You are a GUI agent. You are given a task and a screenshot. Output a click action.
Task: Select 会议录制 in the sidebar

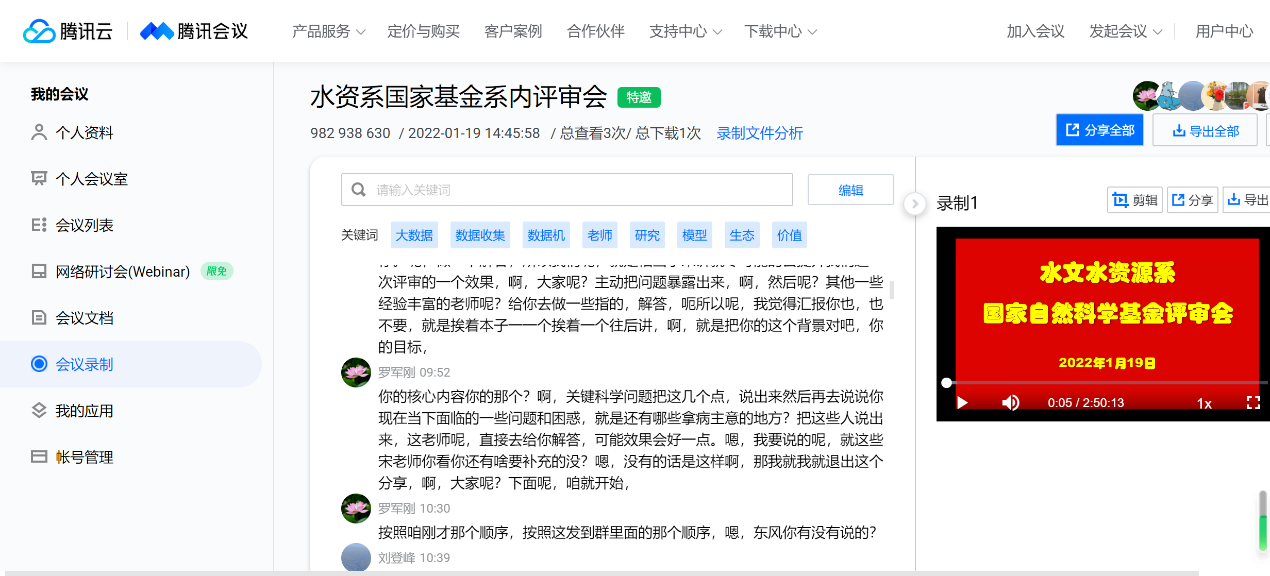(84, 364)
